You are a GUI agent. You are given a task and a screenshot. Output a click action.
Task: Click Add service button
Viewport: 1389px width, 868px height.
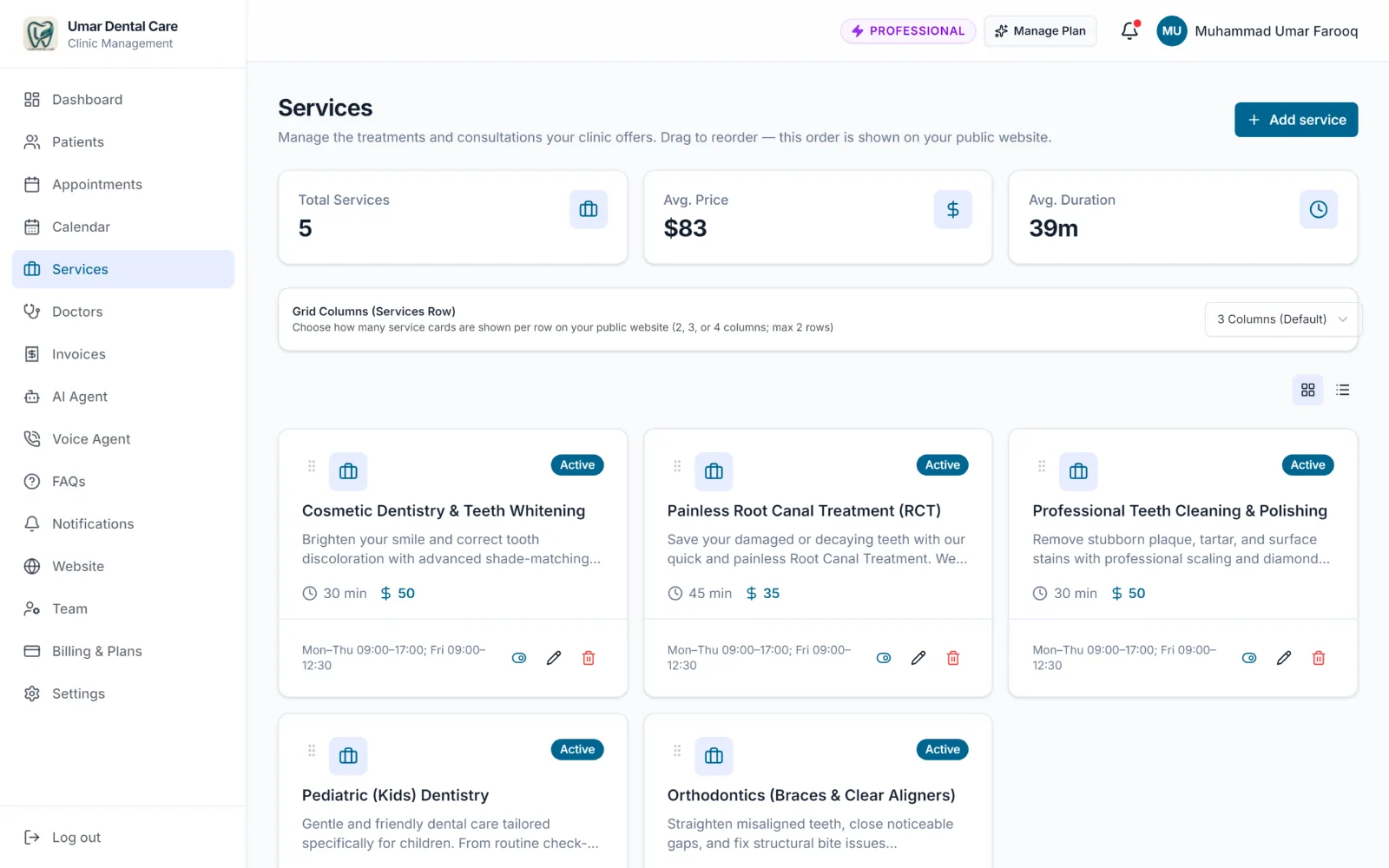1296,120
